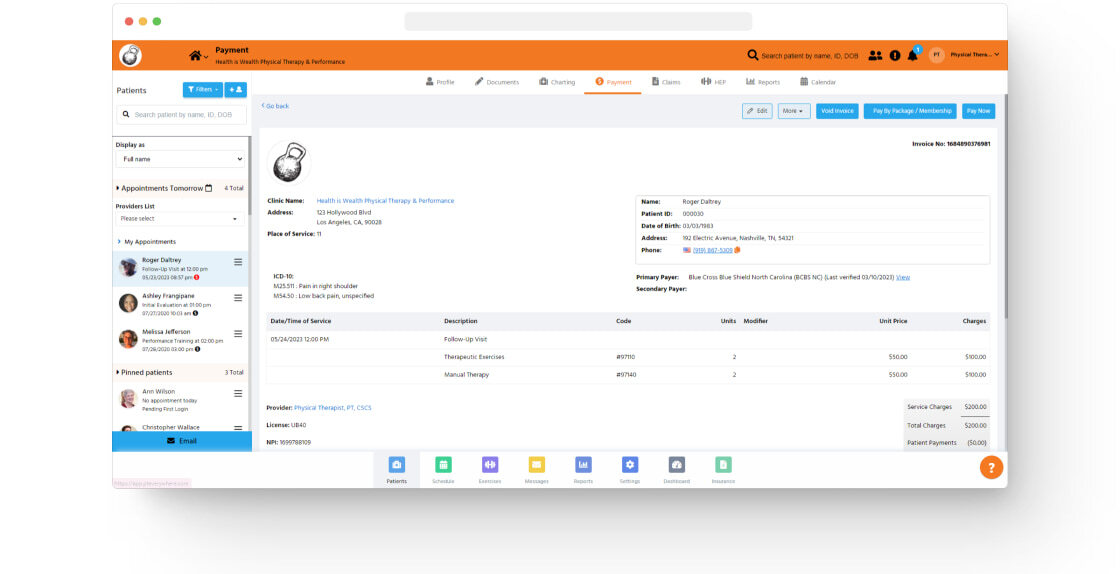This screenshot has width=1120, height=574.
Task: Open the Providers List dropdown
Action: (180, 218)
